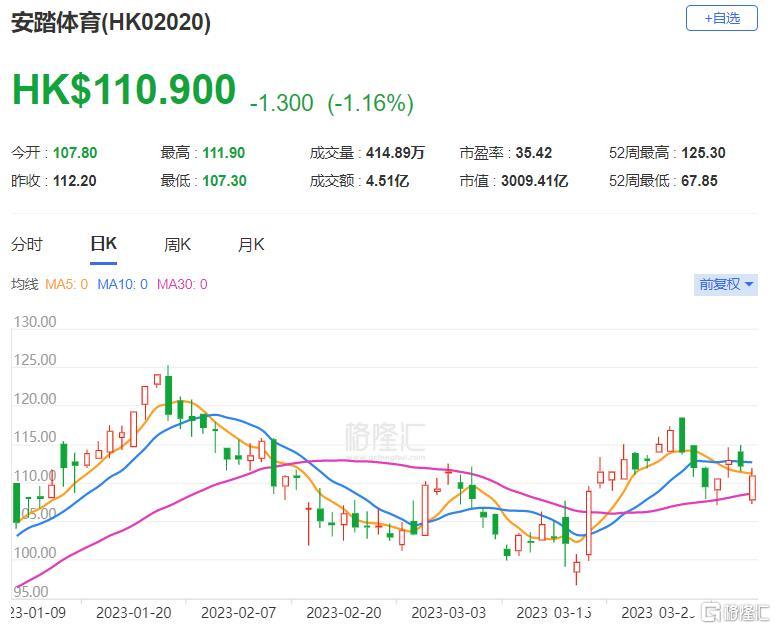776x629 pixels.
Task: Click the 2023-02-20 date axis label
Action: click(x=344, y=613)
